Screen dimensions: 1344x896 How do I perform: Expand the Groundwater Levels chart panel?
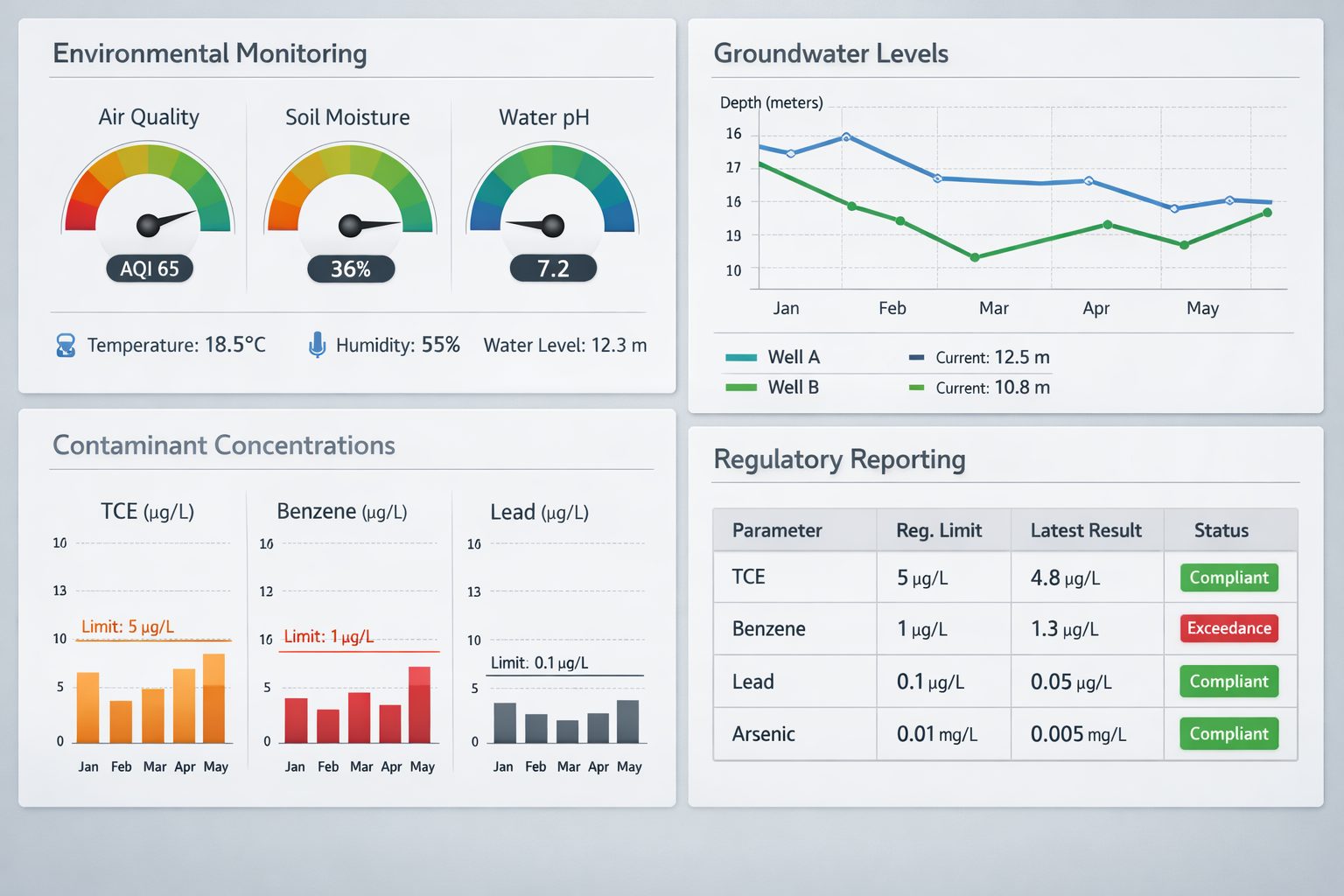pos(831,53)
